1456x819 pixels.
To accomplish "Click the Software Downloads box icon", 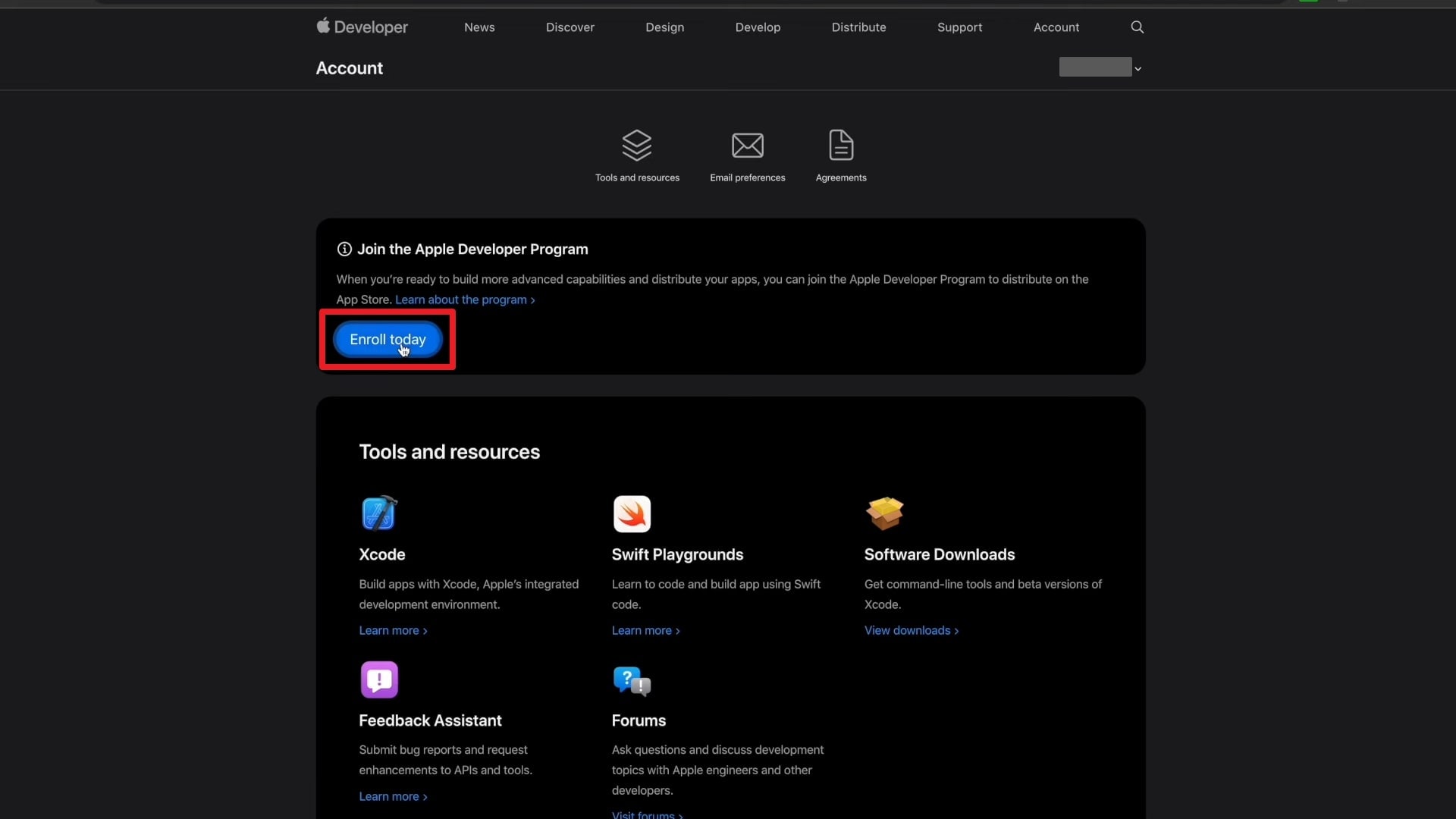I will [884, 513].
